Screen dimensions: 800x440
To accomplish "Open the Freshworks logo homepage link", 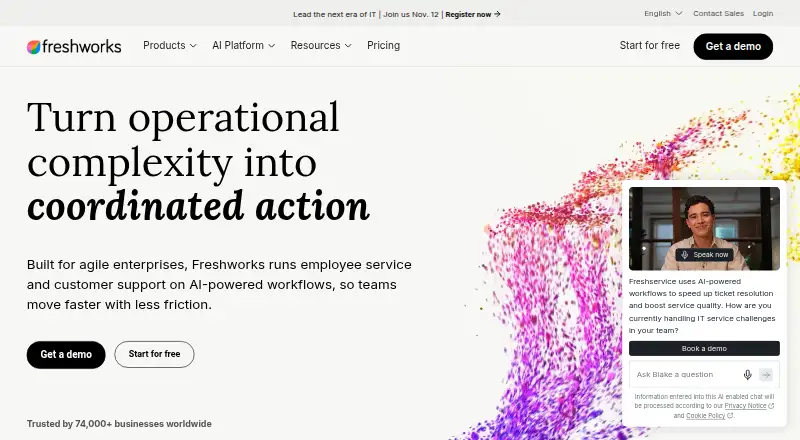I will point(74,46).
